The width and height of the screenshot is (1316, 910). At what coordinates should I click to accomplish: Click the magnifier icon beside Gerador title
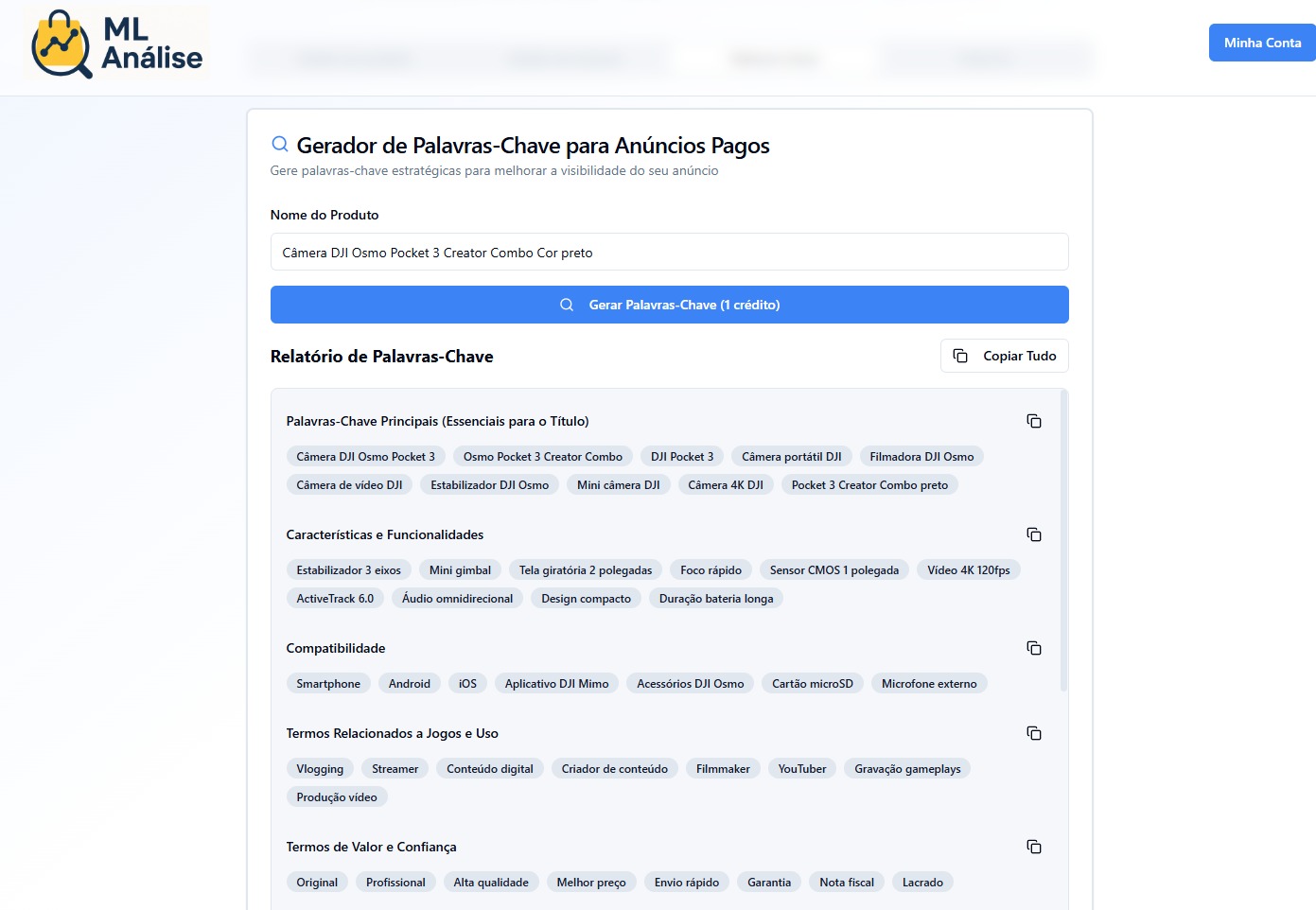(280, 145)
